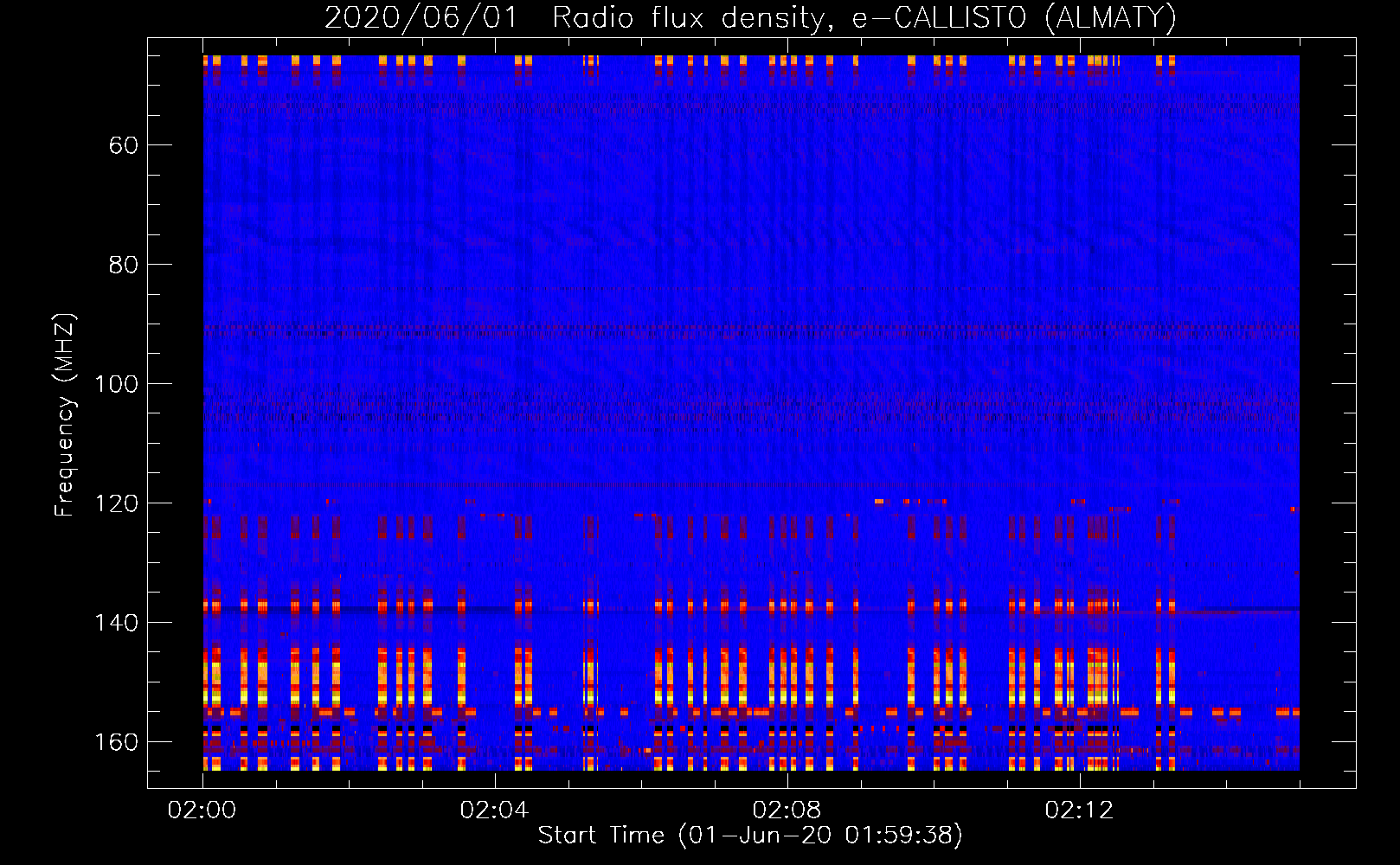
Task: Click the 60 MHz frequency tick label
Action: tap(124, 145)
